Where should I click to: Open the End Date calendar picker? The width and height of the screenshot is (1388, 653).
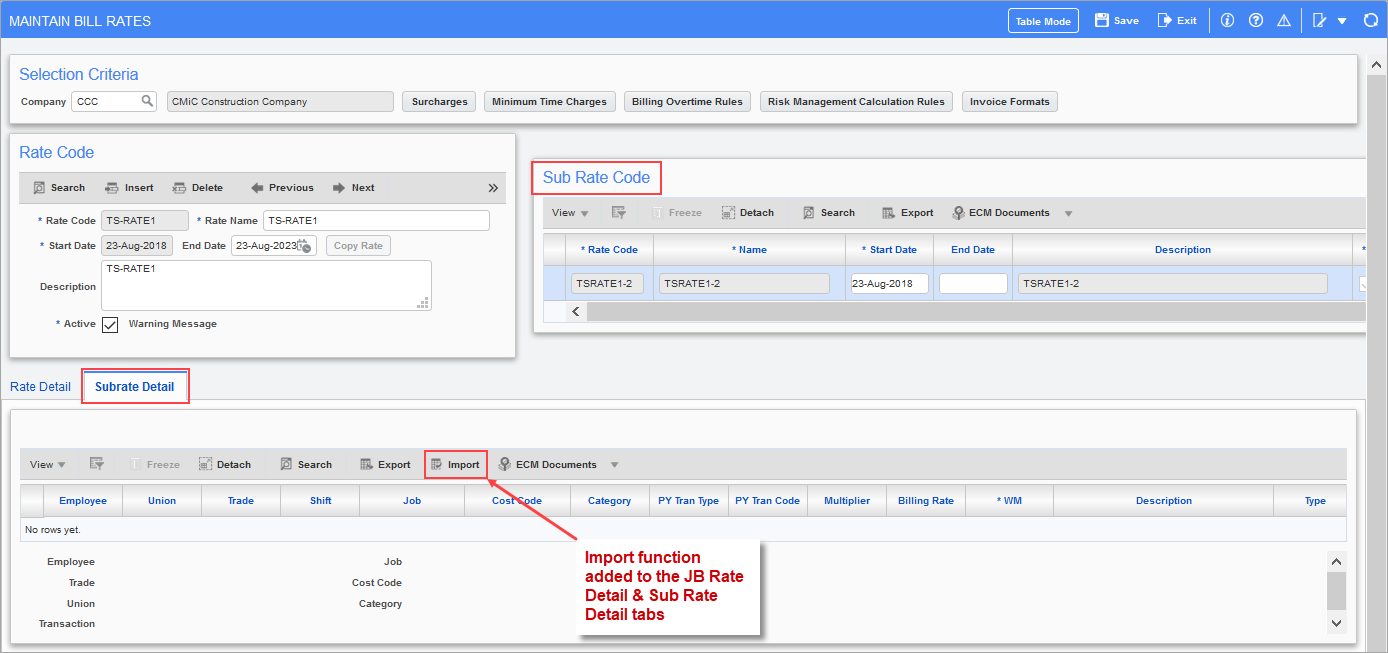305,246
